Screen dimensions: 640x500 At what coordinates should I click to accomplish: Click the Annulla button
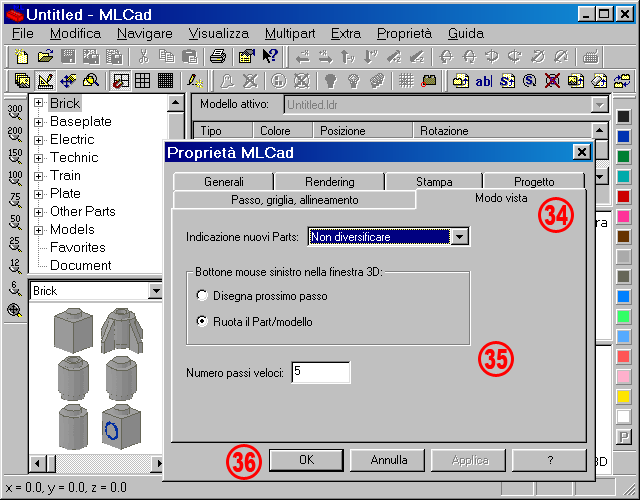click(389, 460)
